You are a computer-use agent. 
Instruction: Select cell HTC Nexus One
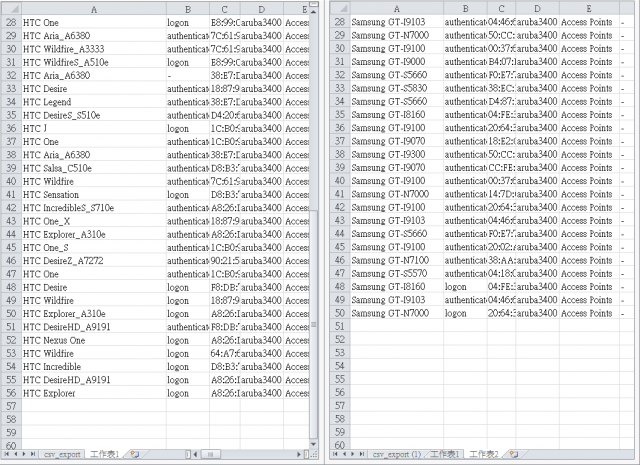coord(94,340)
